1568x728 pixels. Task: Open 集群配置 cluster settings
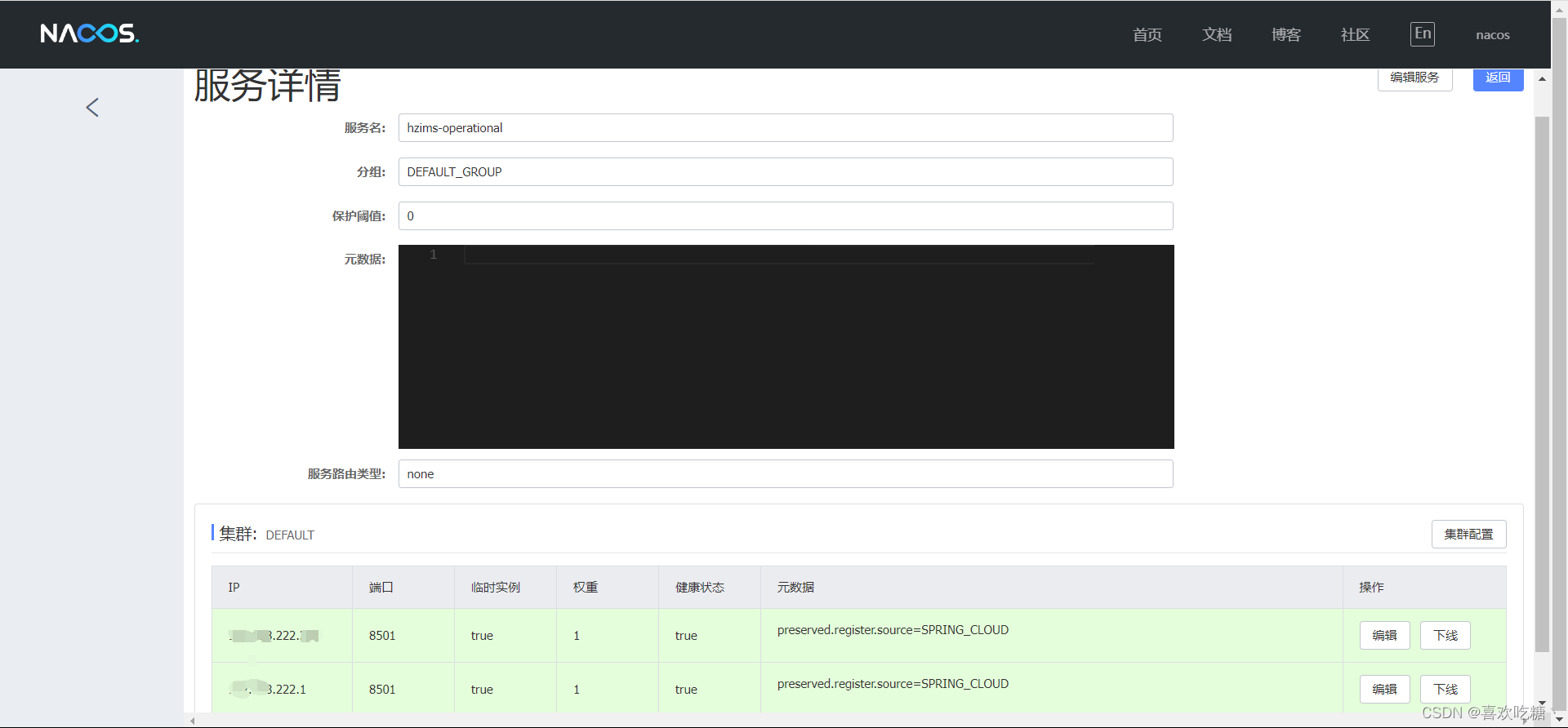coord(1469,534)
